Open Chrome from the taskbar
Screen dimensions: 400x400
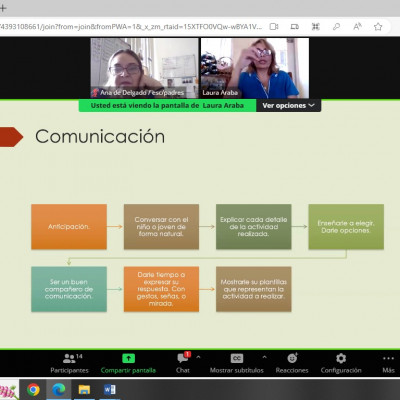point(33,389)
